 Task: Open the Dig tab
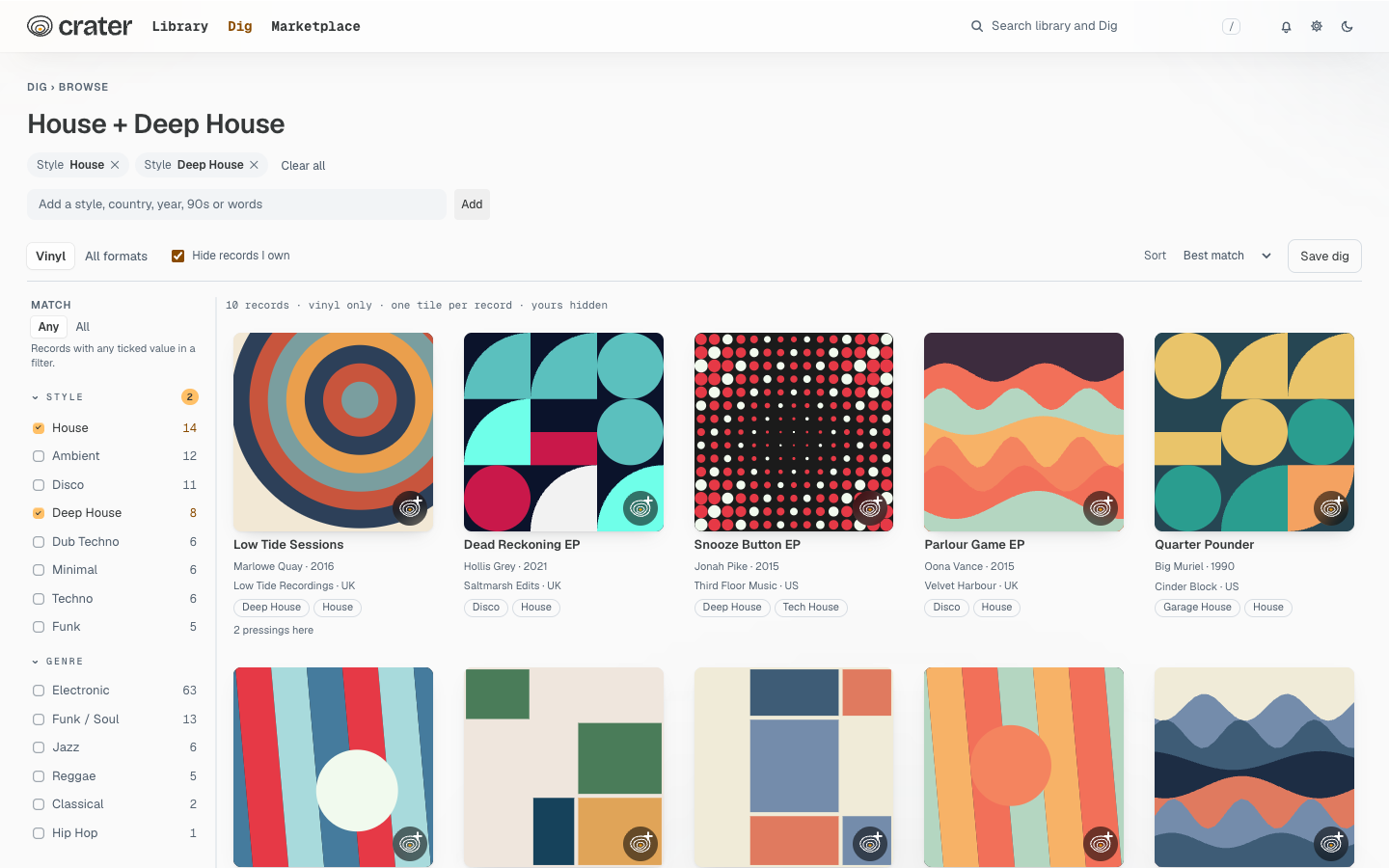point(240,27)
